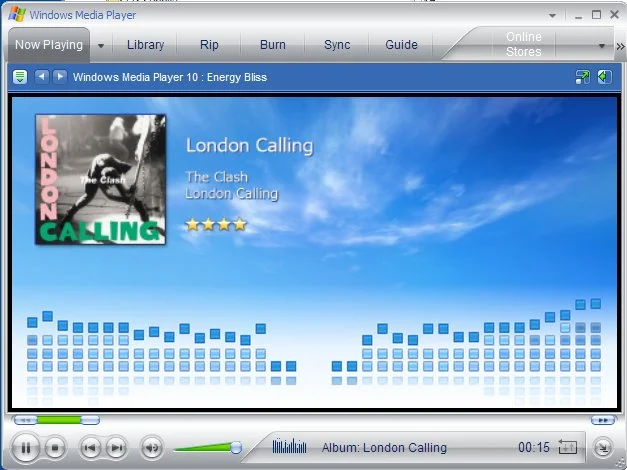627x470 pixels.
Task: Mute the sound with speaker button
Action: pos(152,448)
